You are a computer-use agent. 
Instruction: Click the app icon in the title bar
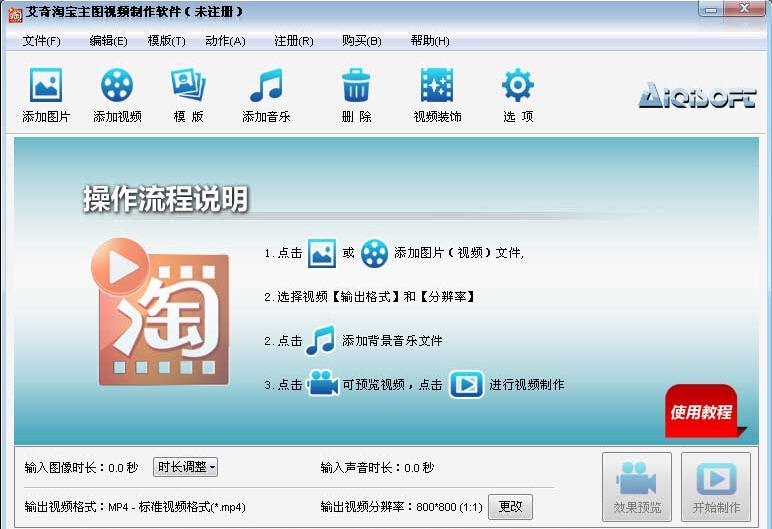tap(15, 13)
